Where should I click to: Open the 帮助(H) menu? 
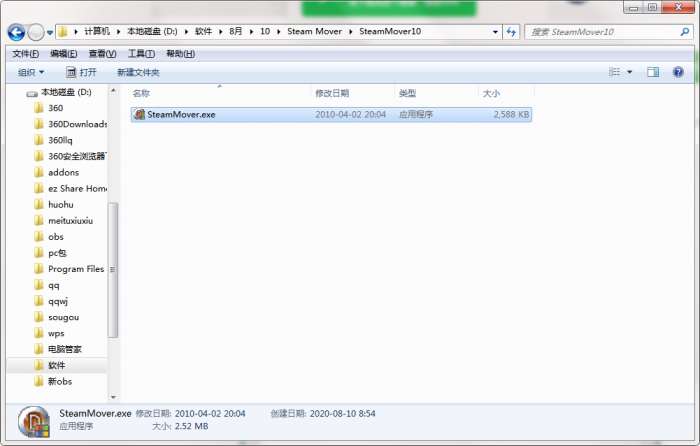pyautogui.click(x=180, y=54)
